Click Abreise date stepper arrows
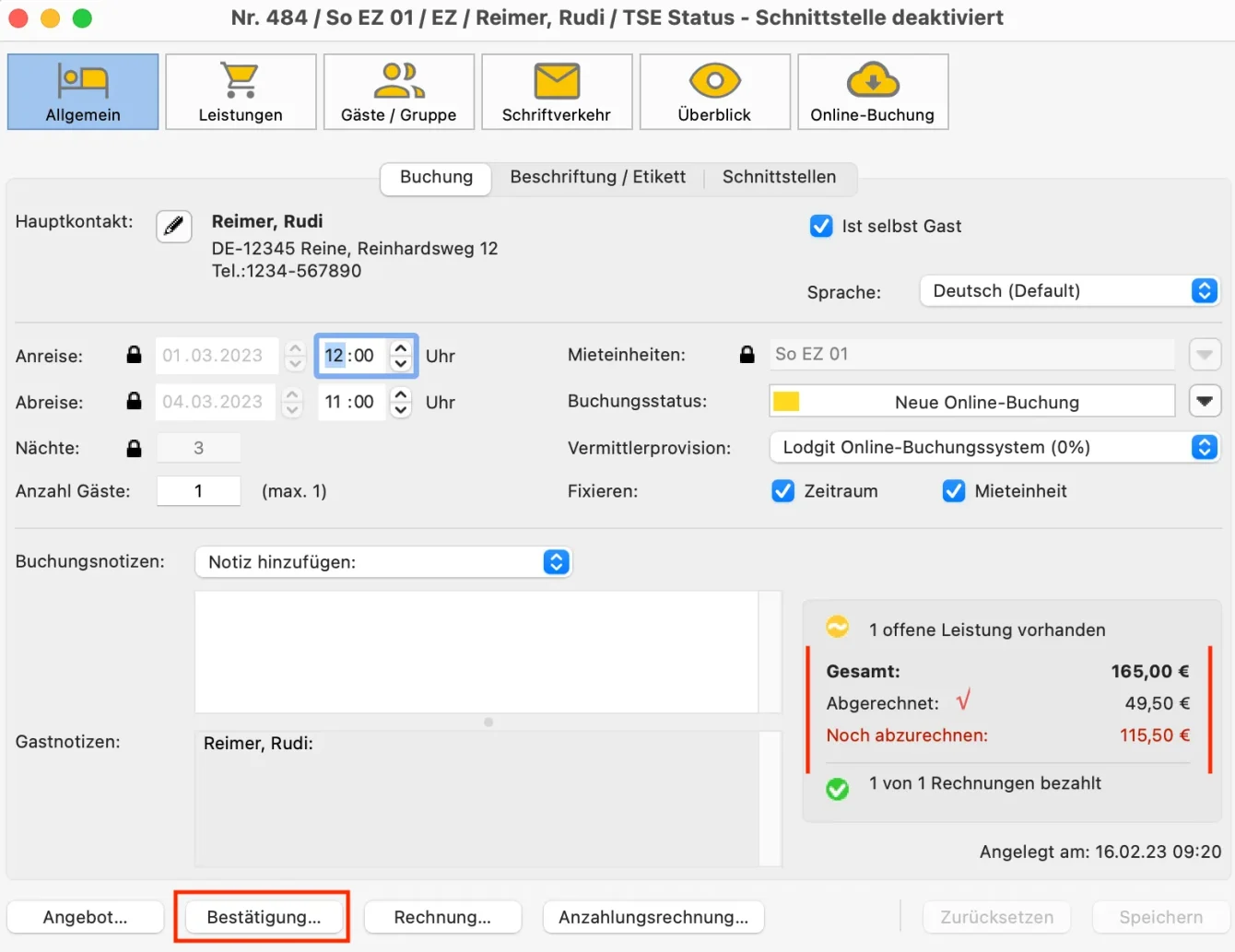Screen dimensions: 1235x952 (292, 402)
